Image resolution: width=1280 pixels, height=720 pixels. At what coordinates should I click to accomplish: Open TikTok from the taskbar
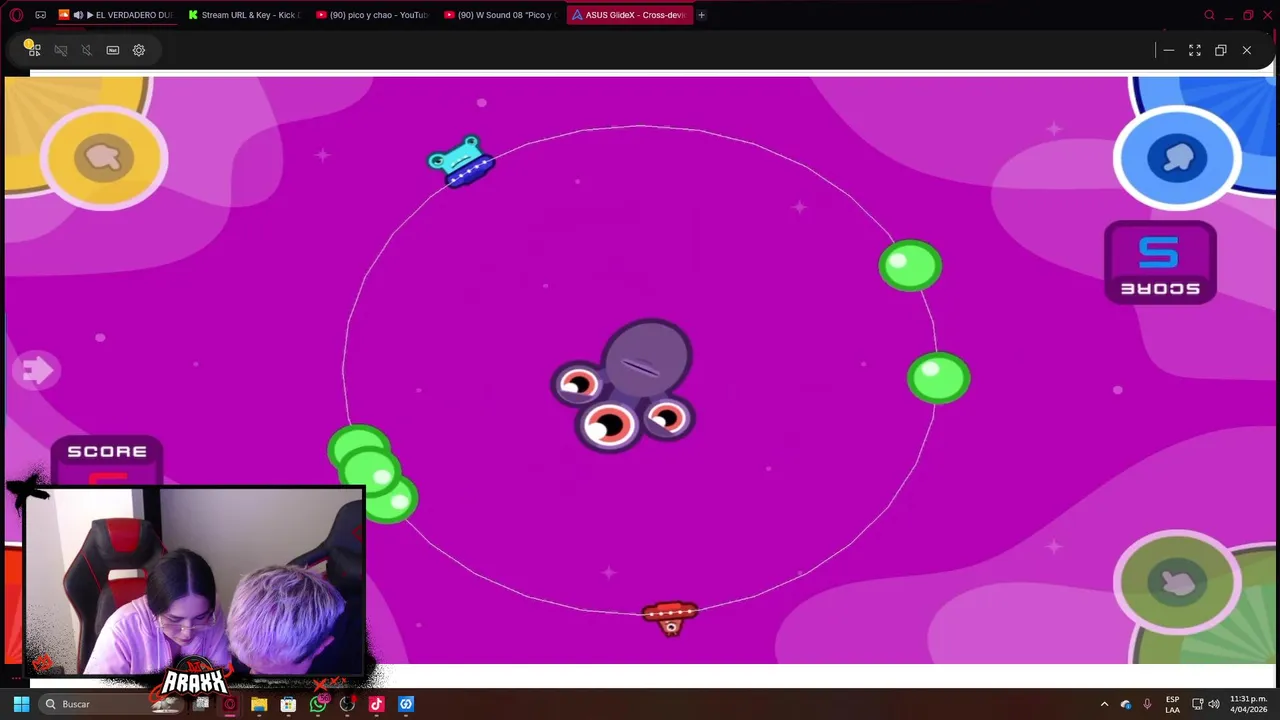tap(376, 704)
